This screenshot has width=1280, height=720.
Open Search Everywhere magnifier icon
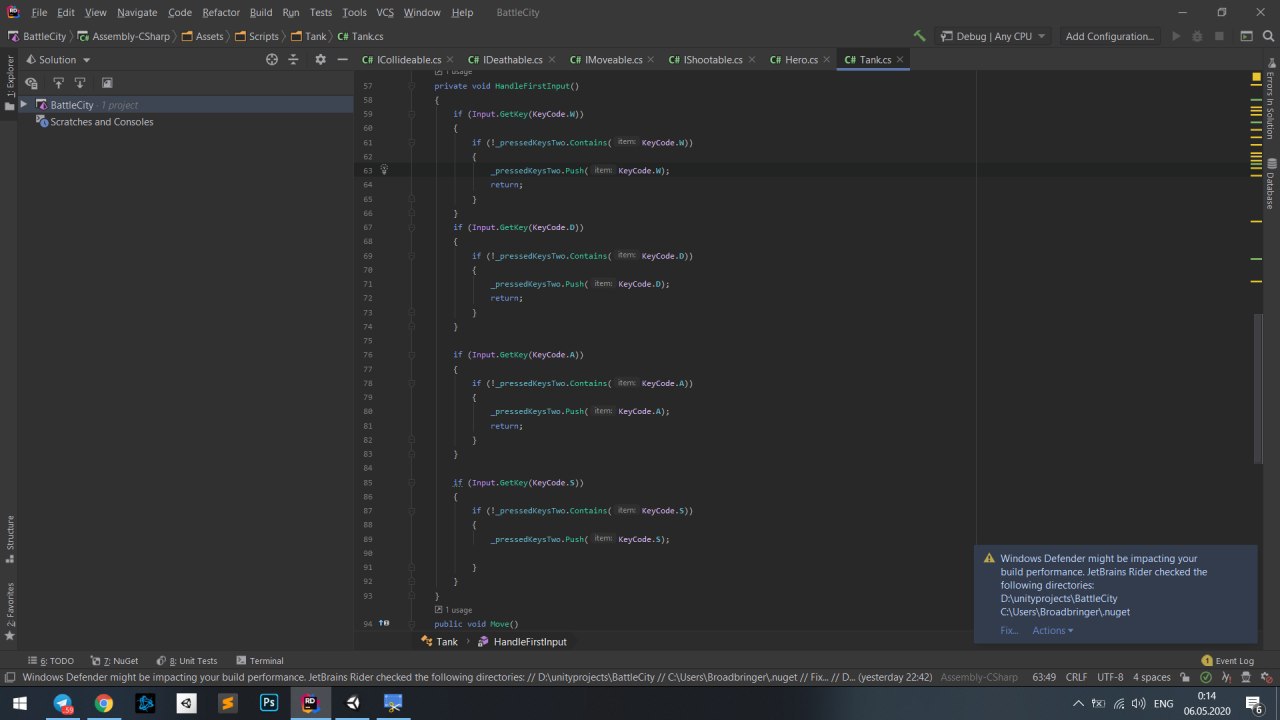(1267, 36)
